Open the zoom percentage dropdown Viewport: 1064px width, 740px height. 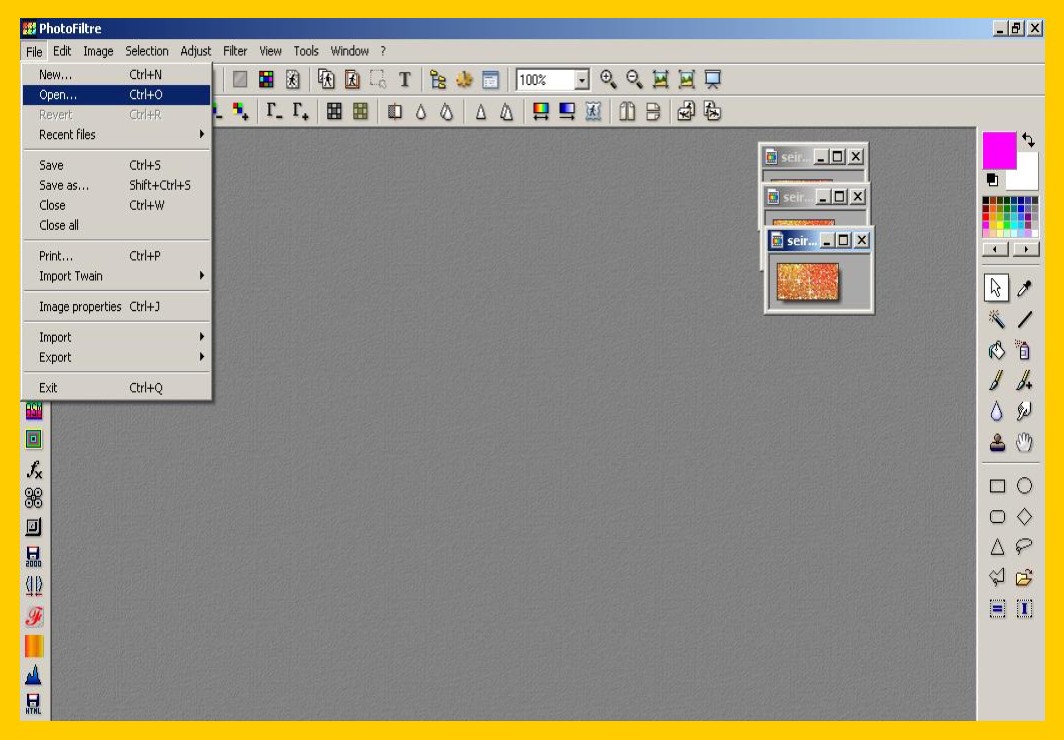point(582,80)
